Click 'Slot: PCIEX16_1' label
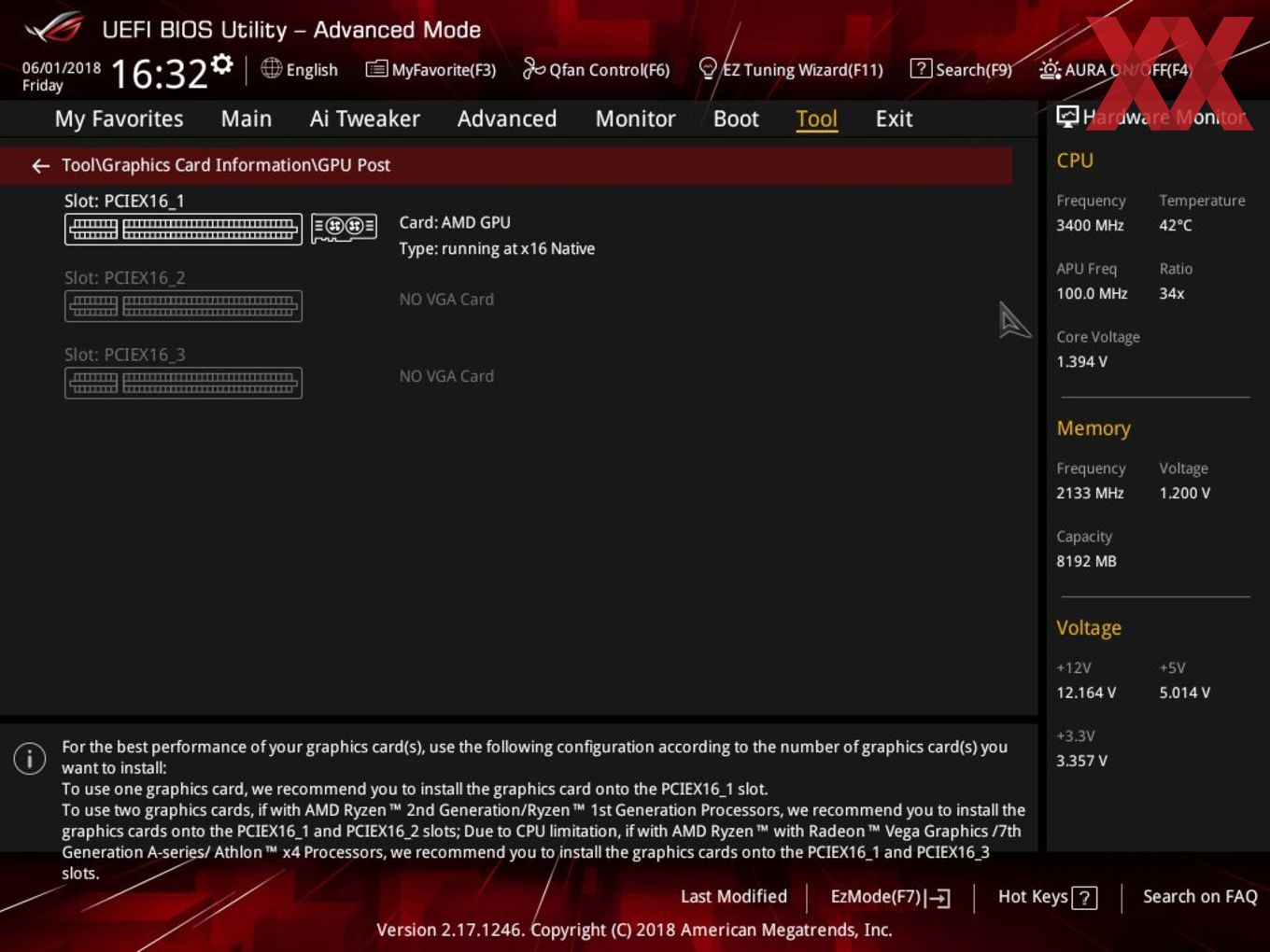This screenshot has height=952, width=1270. click(x=124, y=201)
